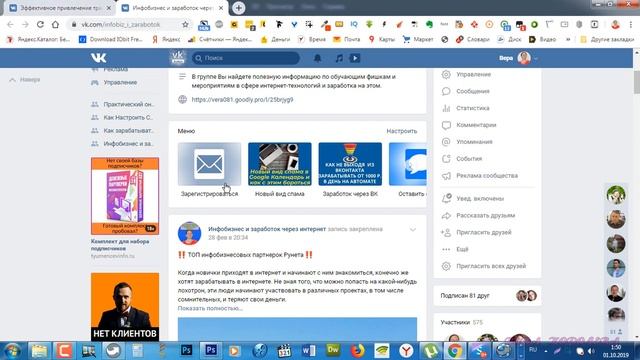
Task: Open the notifications bell icon
Action: pyautogui.click(x=317, y=58)
